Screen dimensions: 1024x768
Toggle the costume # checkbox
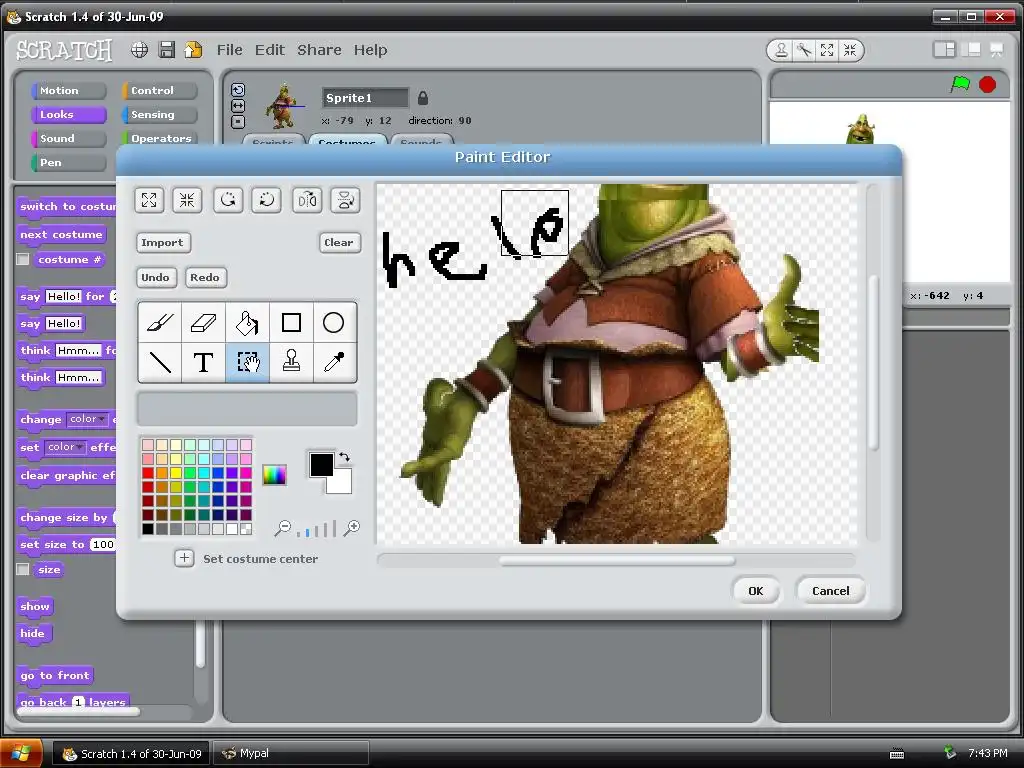point(23,259)
